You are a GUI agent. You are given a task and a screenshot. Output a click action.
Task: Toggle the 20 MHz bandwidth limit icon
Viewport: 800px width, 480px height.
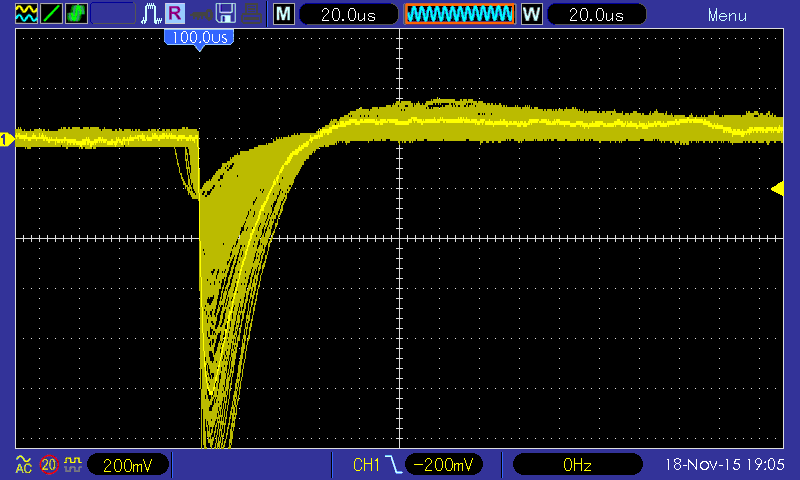point(49,464)
